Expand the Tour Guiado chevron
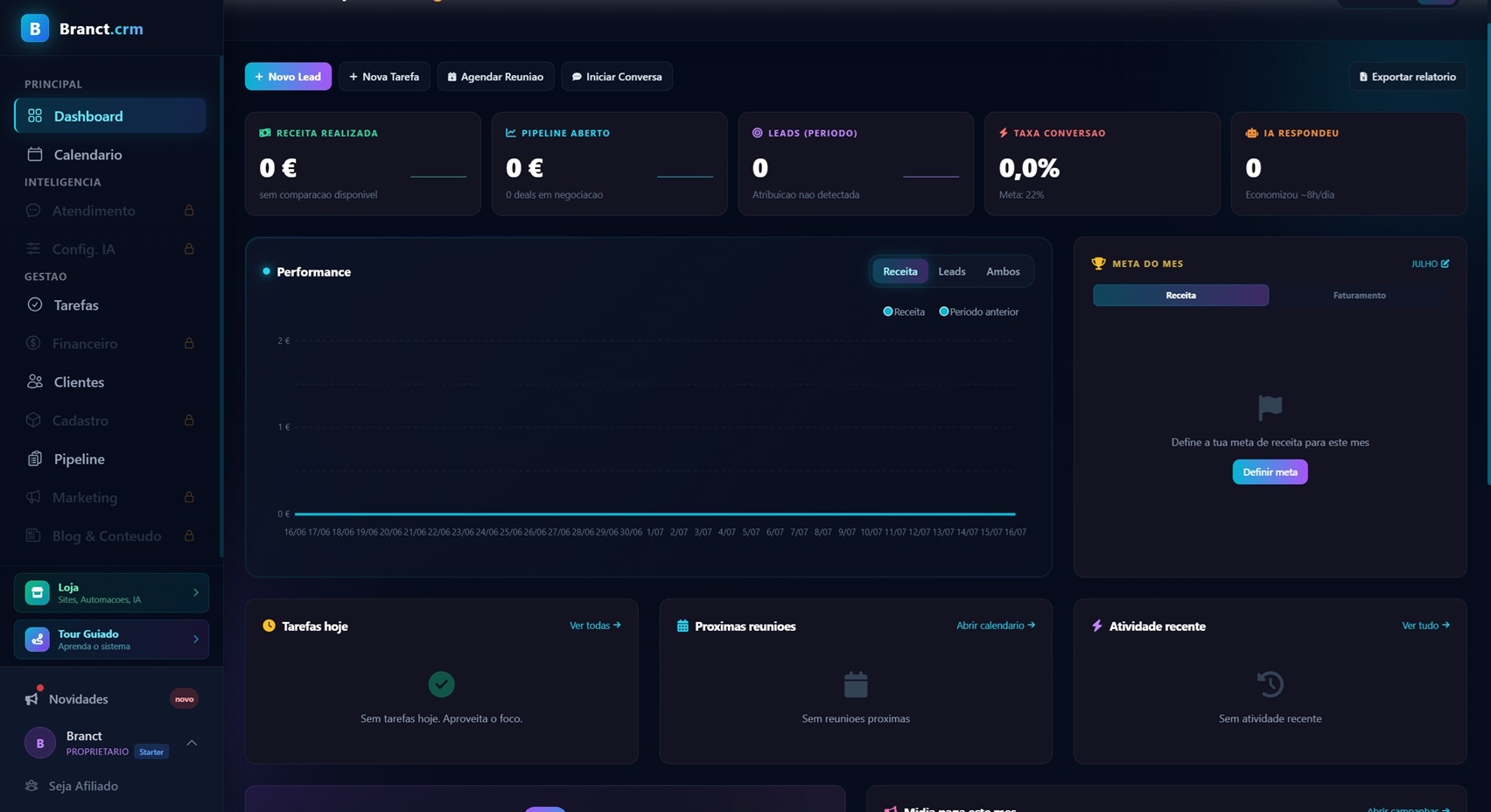Screen dimensions: 1491x812 [196, 640]
